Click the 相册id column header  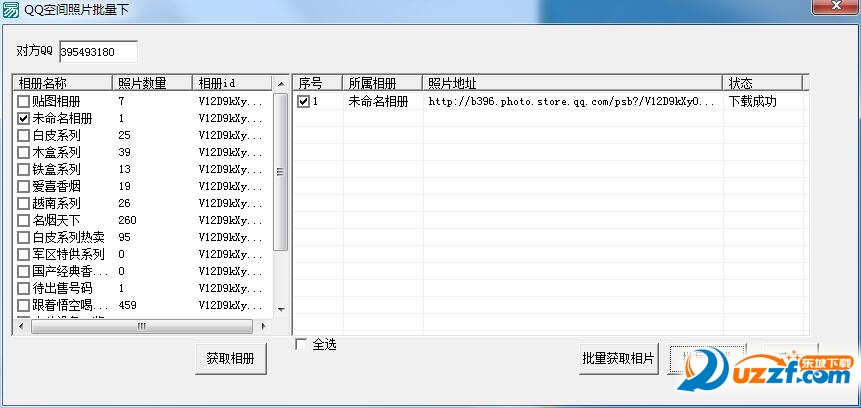[x=232, y=83]
